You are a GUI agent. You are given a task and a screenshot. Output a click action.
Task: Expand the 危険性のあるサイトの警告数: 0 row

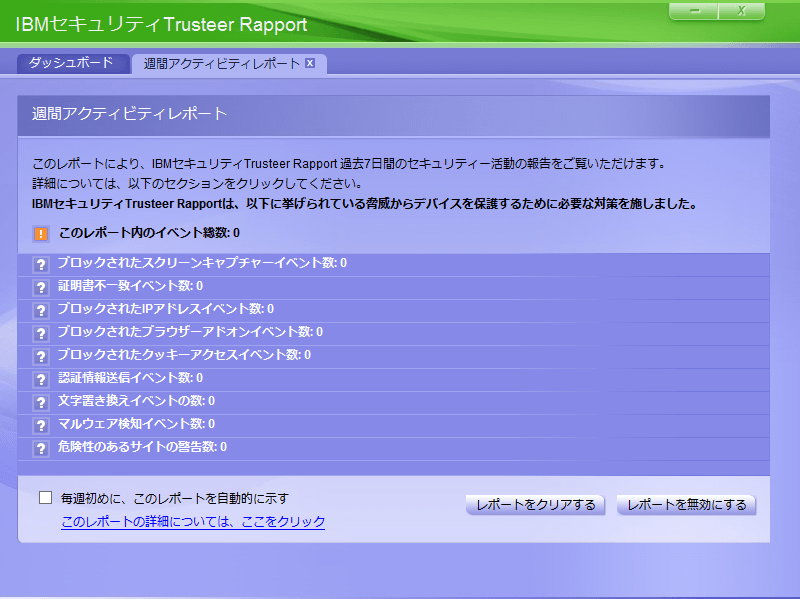coord(393,448)
